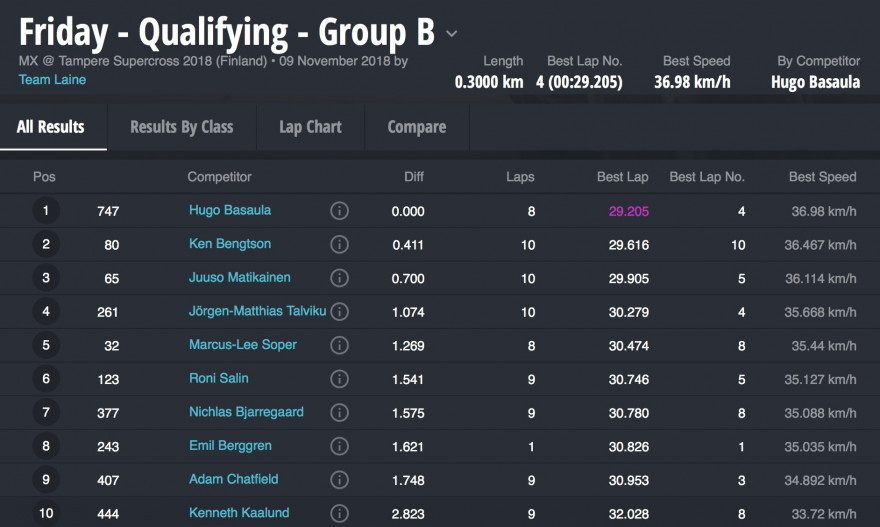Sort by Best Lap column header
The image size is (880, 527).
(622, 177)
